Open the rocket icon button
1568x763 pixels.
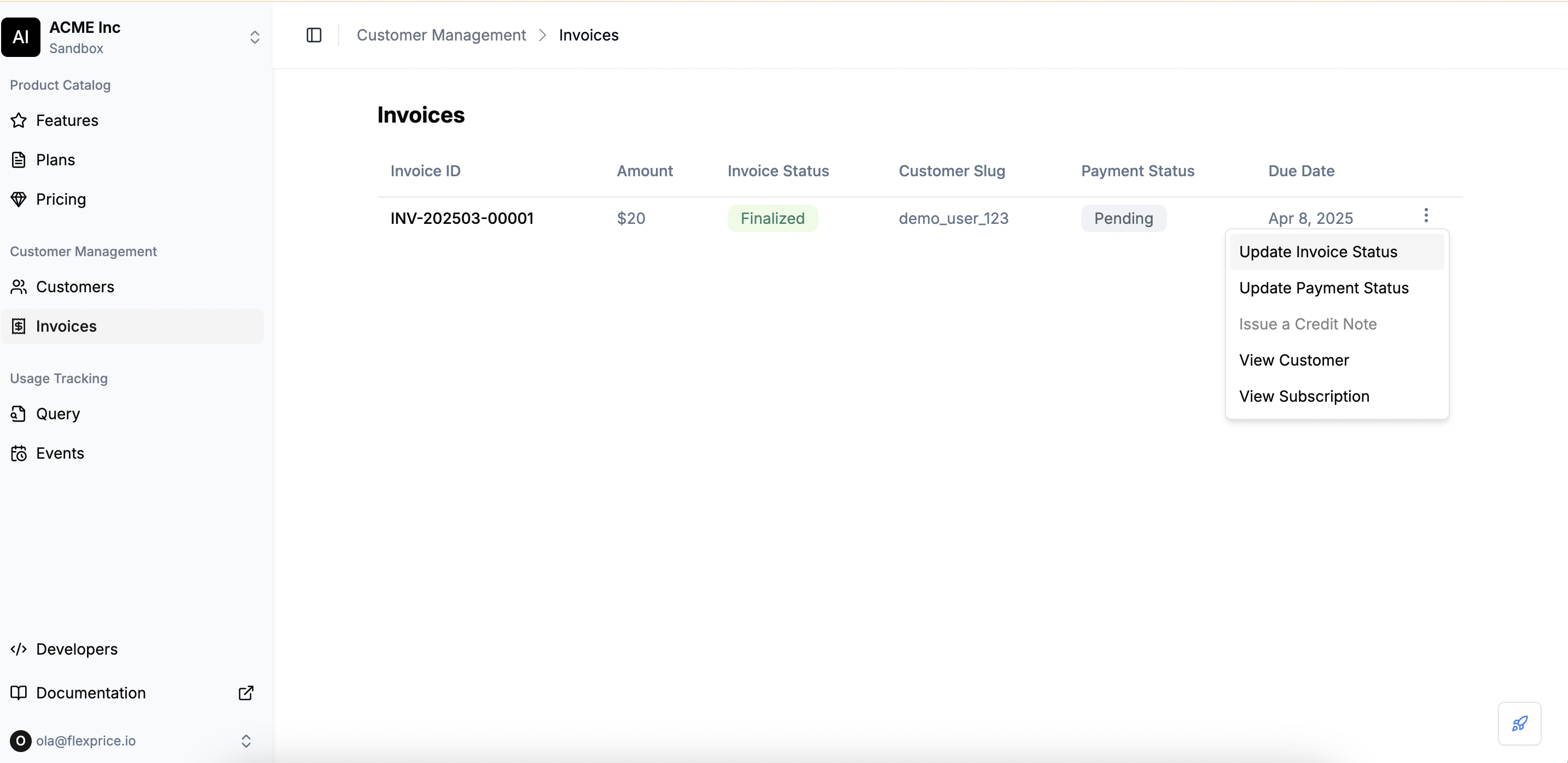pyautogui.click(x=1519, y=724)
